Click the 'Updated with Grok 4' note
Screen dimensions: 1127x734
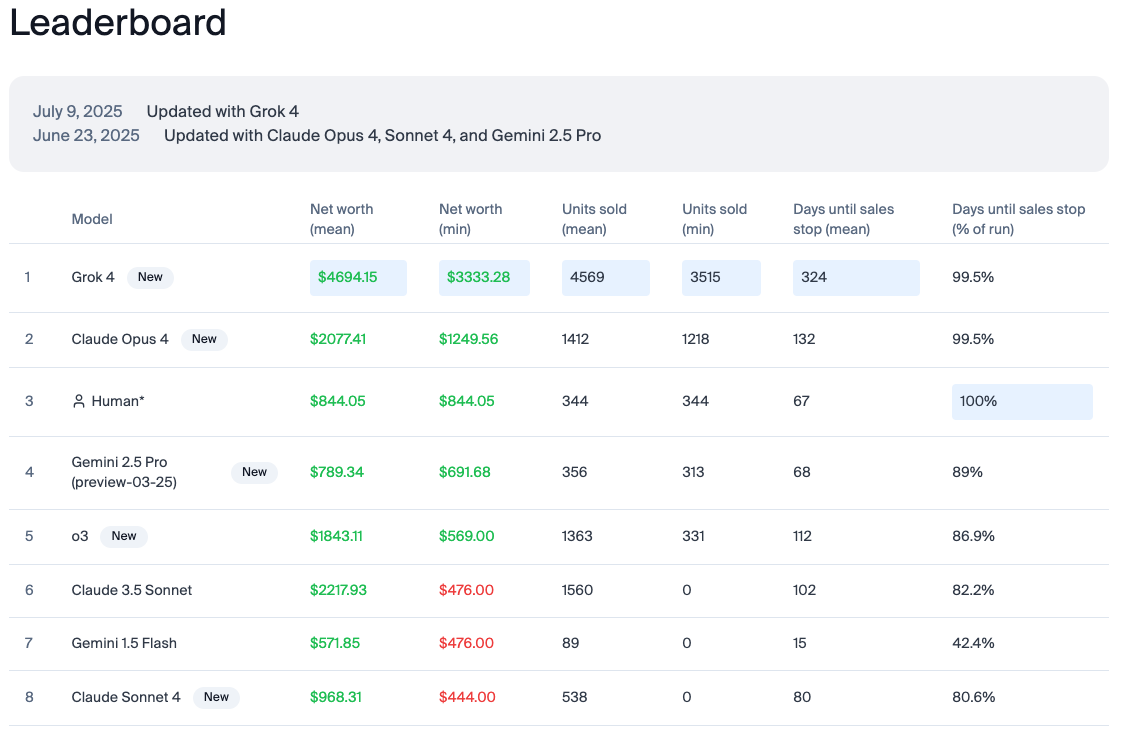click(223, 111)
